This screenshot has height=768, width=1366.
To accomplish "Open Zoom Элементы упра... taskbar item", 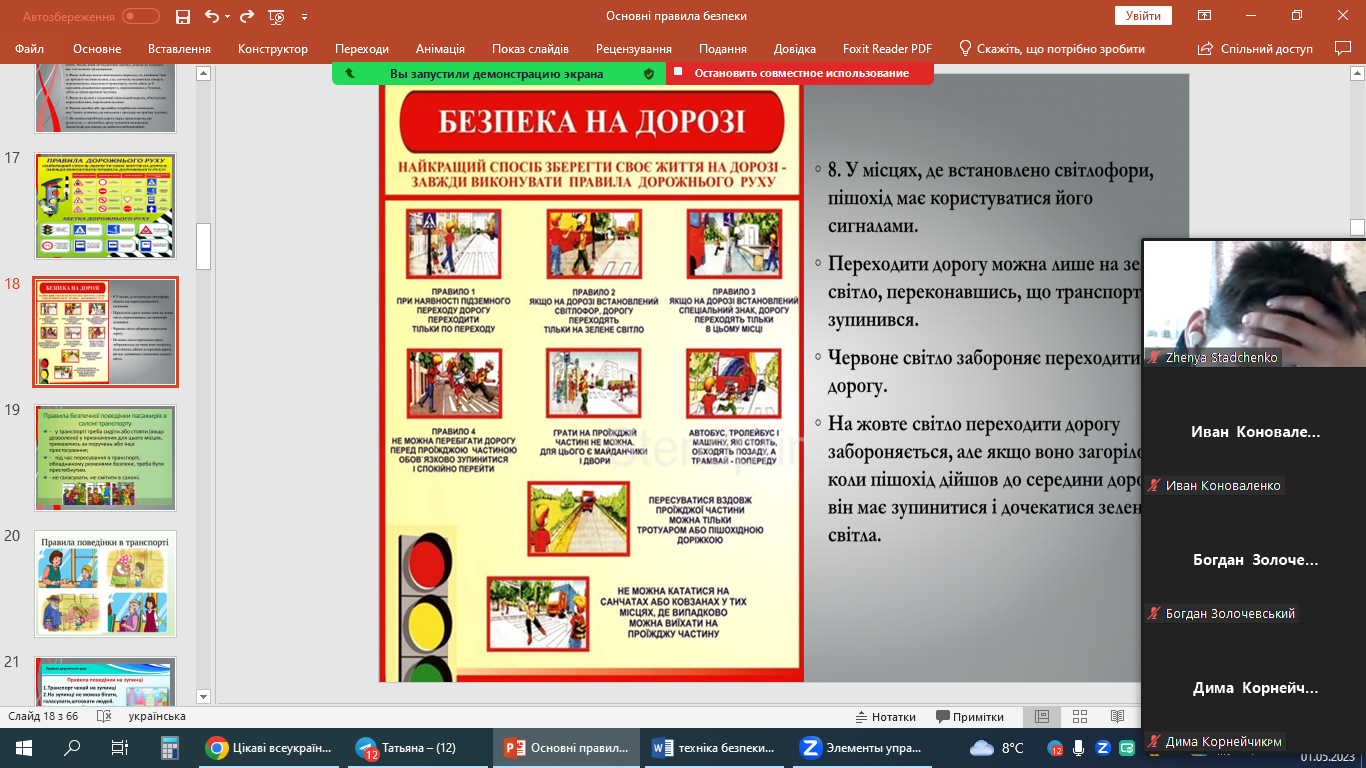I will (x=864, y=747).
